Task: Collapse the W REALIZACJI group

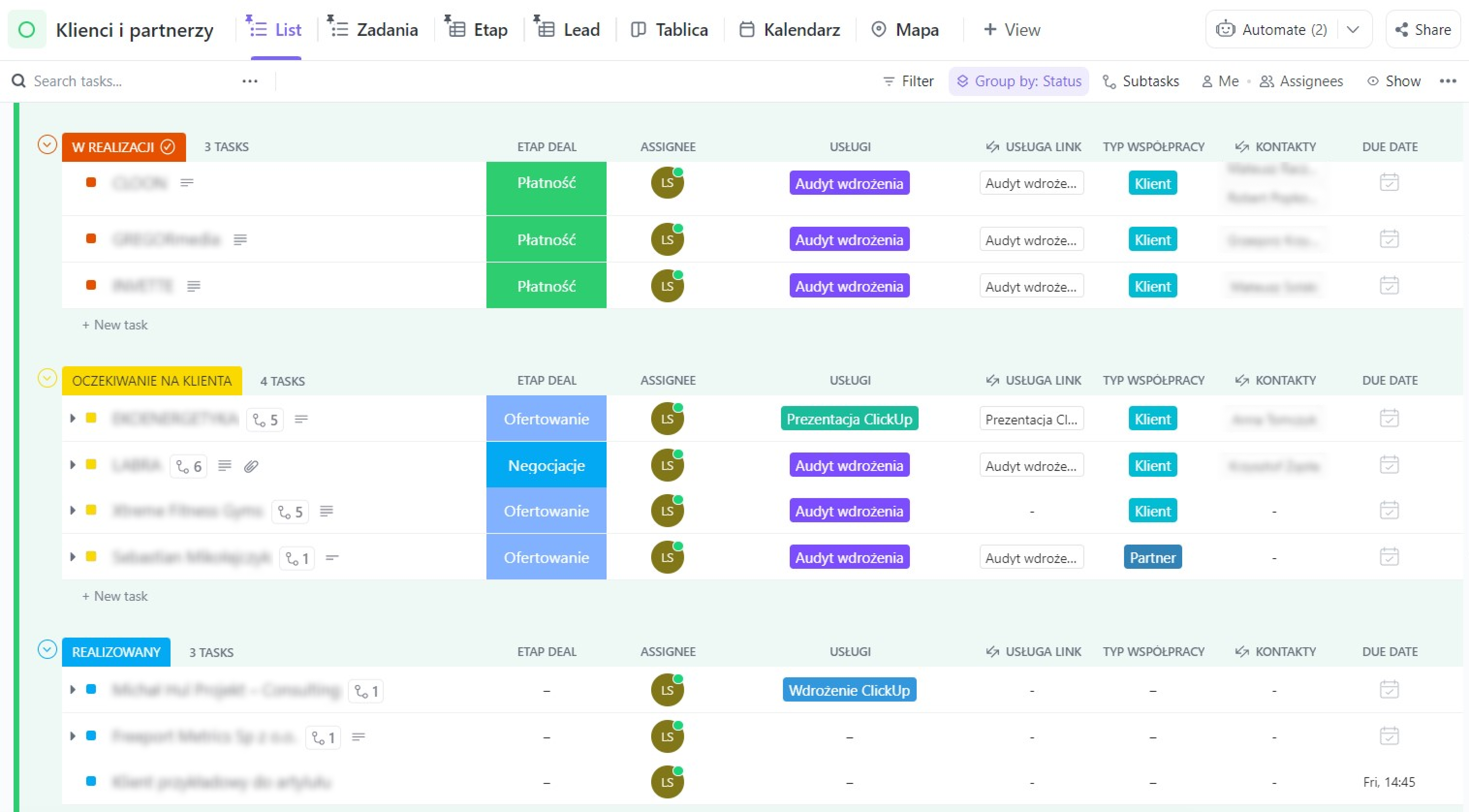Action: click(47, 145)
